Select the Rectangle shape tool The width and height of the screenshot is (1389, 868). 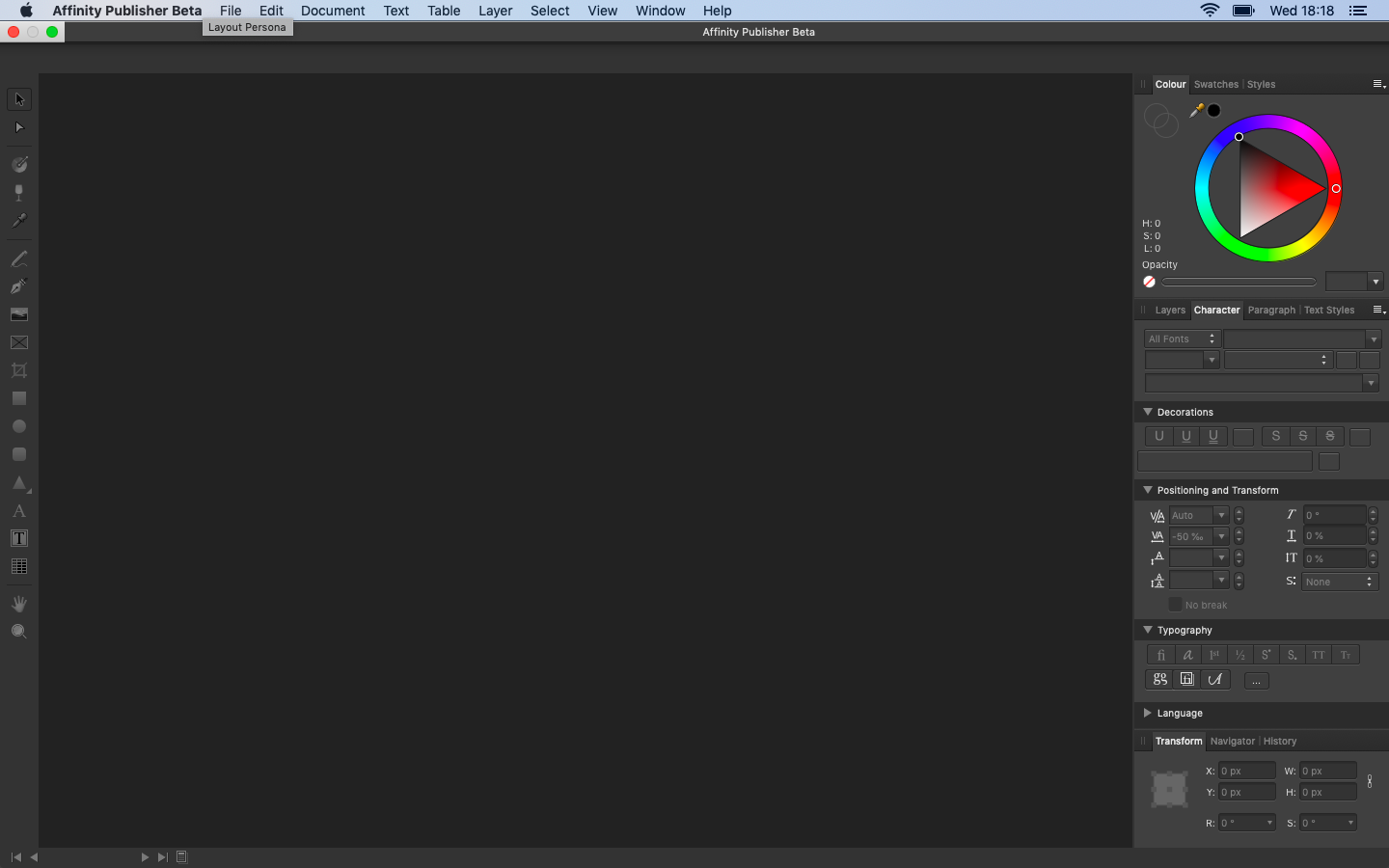(x=19, y=398)
